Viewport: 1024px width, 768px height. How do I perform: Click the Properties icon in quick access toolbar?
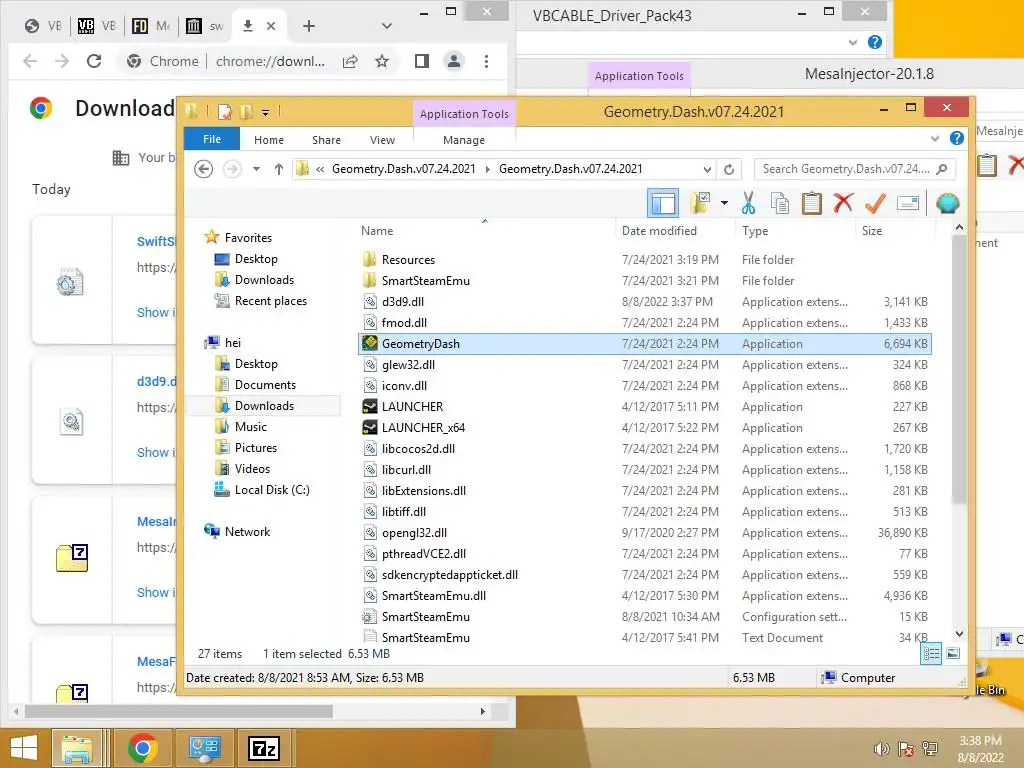[225, 112]
